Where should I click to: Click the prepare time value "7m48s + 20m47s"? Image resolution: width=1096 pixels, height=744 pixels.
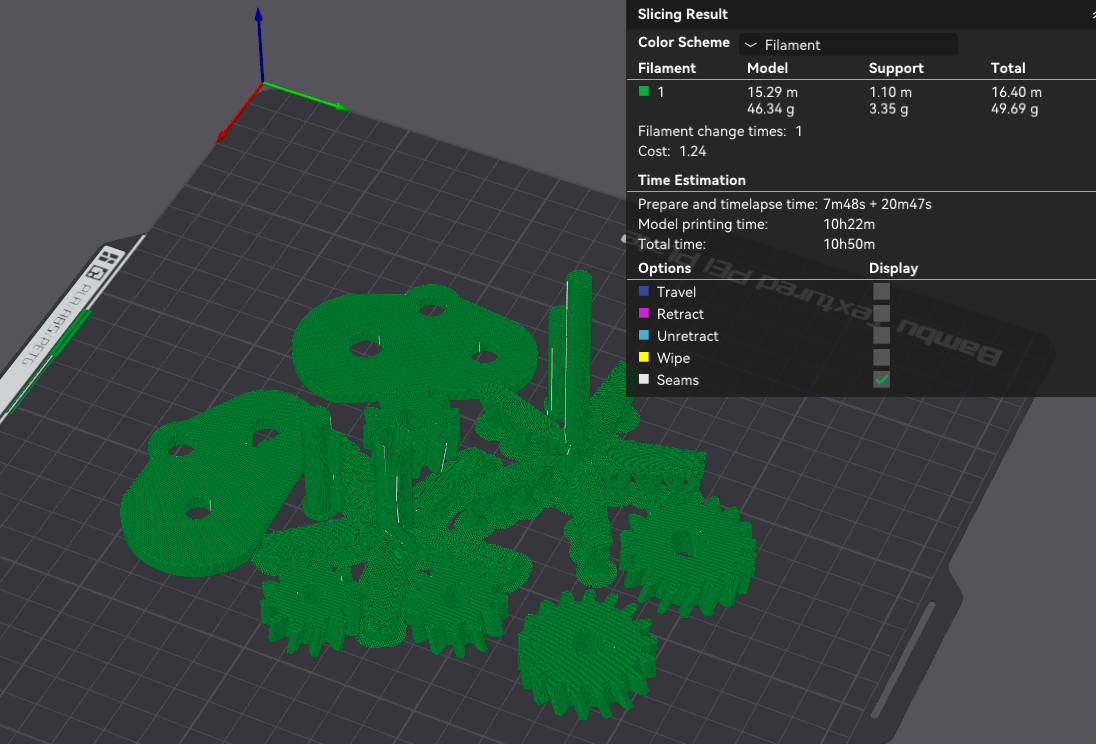(877, 204)
